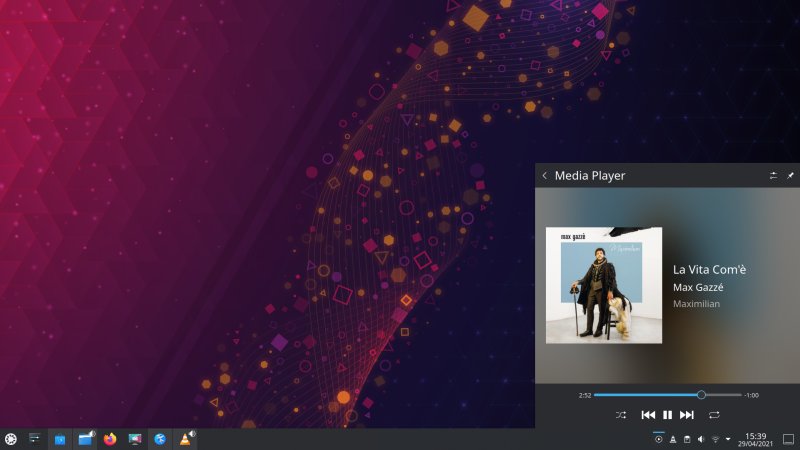
Task: Pin the Media Player popup open
Action: tap(790, 176)
